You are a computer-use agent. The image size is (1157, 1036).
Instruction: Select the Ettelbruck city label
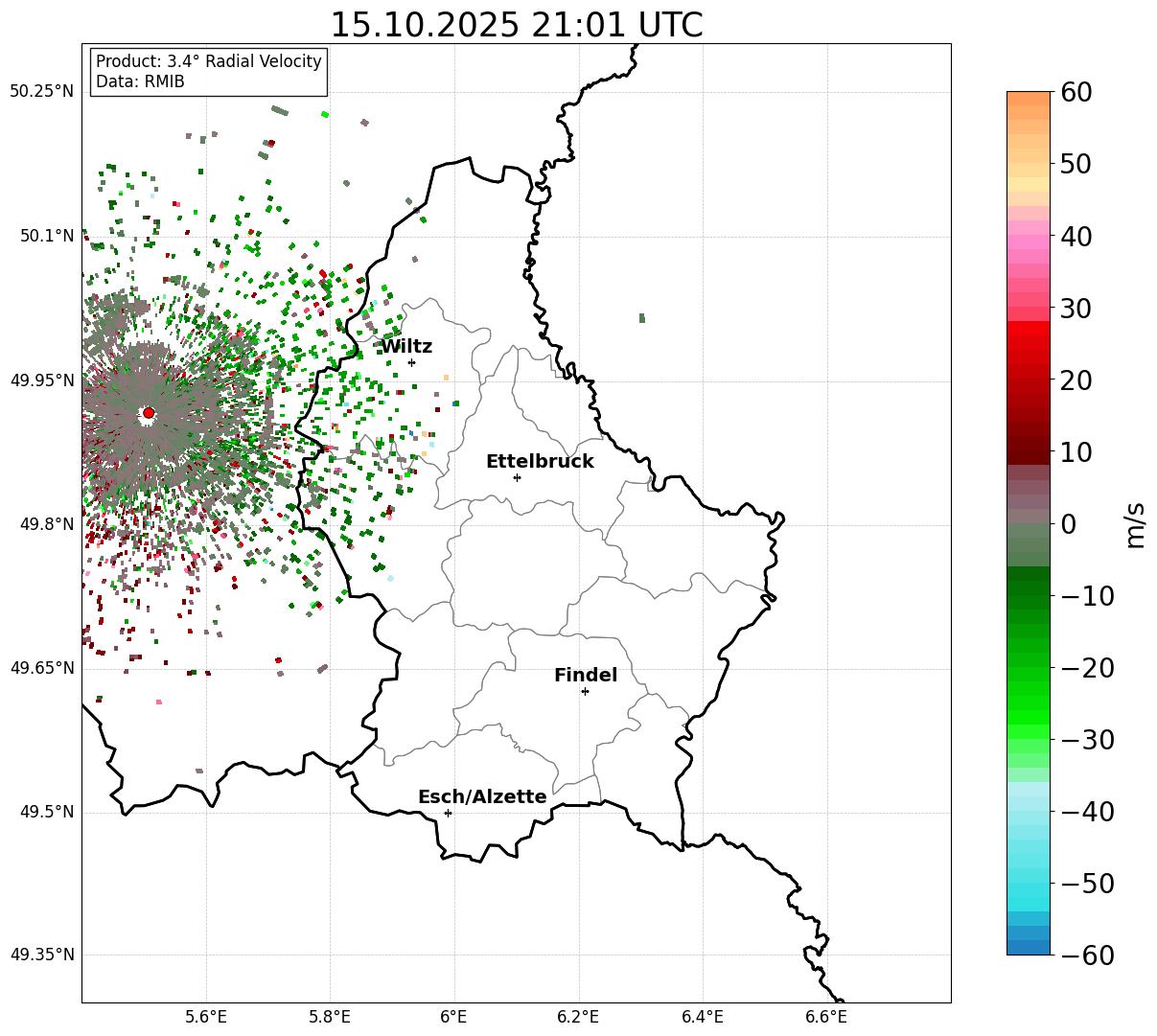tap(540, 462)
